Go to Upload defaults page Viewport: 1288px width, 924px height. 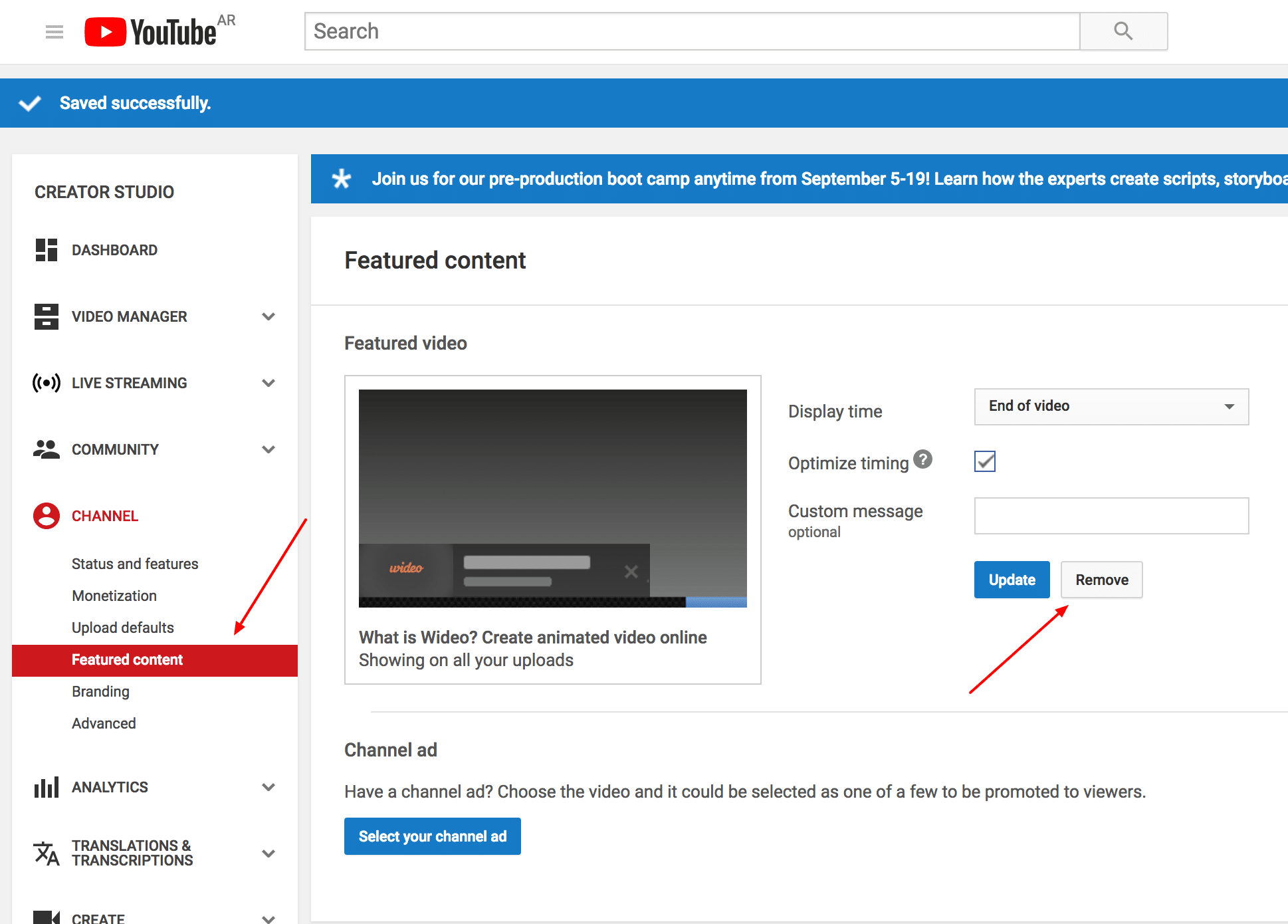point(122,628)
